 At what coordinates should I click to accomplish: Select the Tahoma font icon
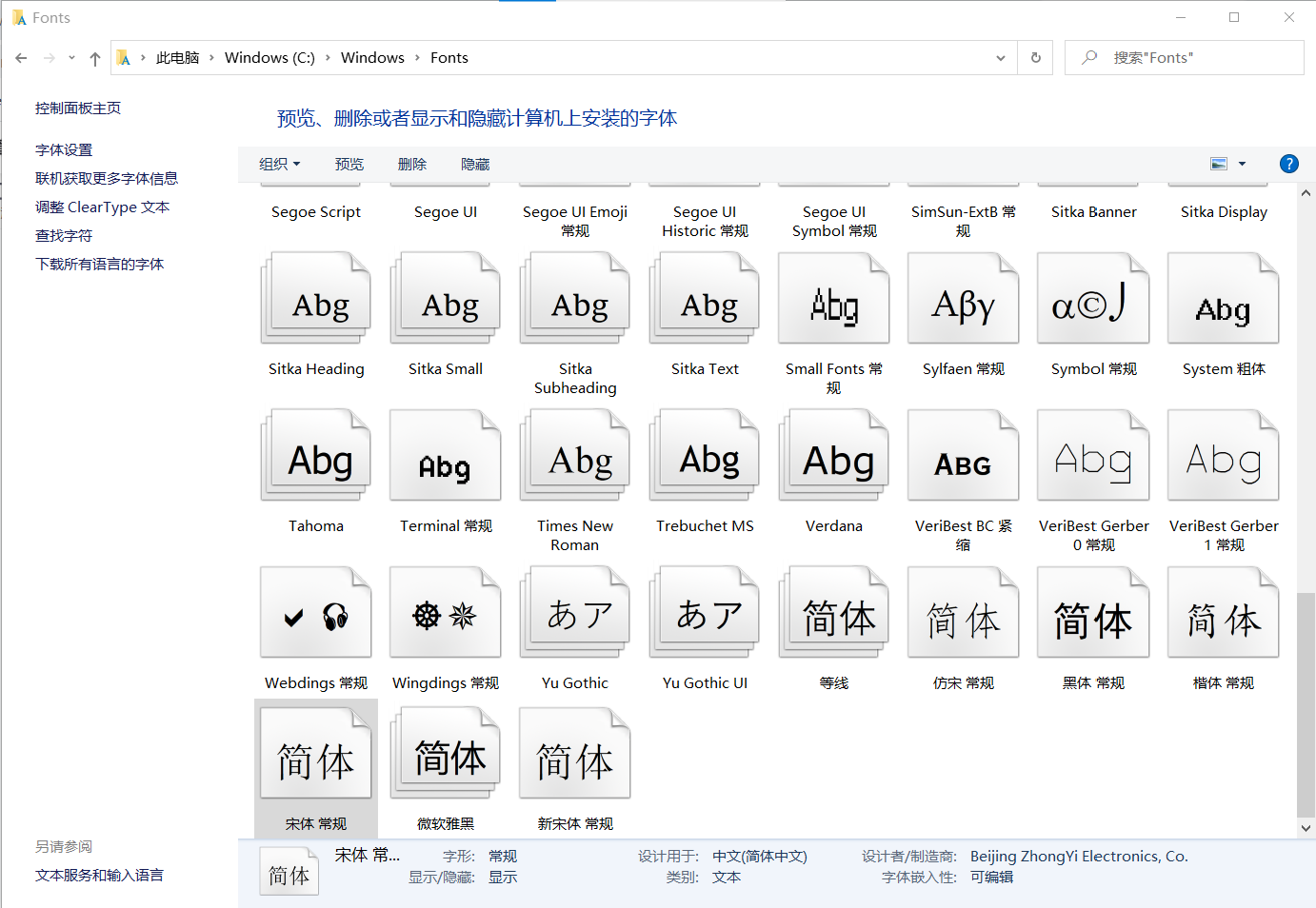[x=315, y=454]
